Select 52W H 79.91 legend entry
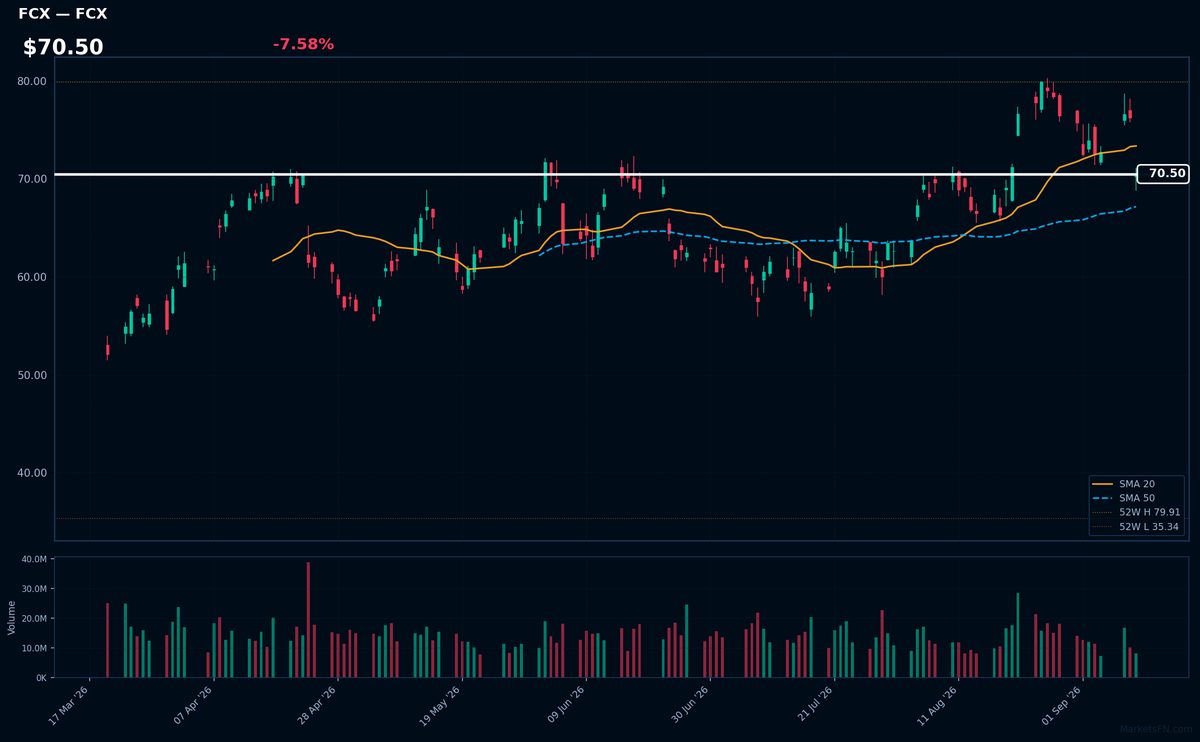This screenshot has height=742, width=1200. (x=1135, y=512)
